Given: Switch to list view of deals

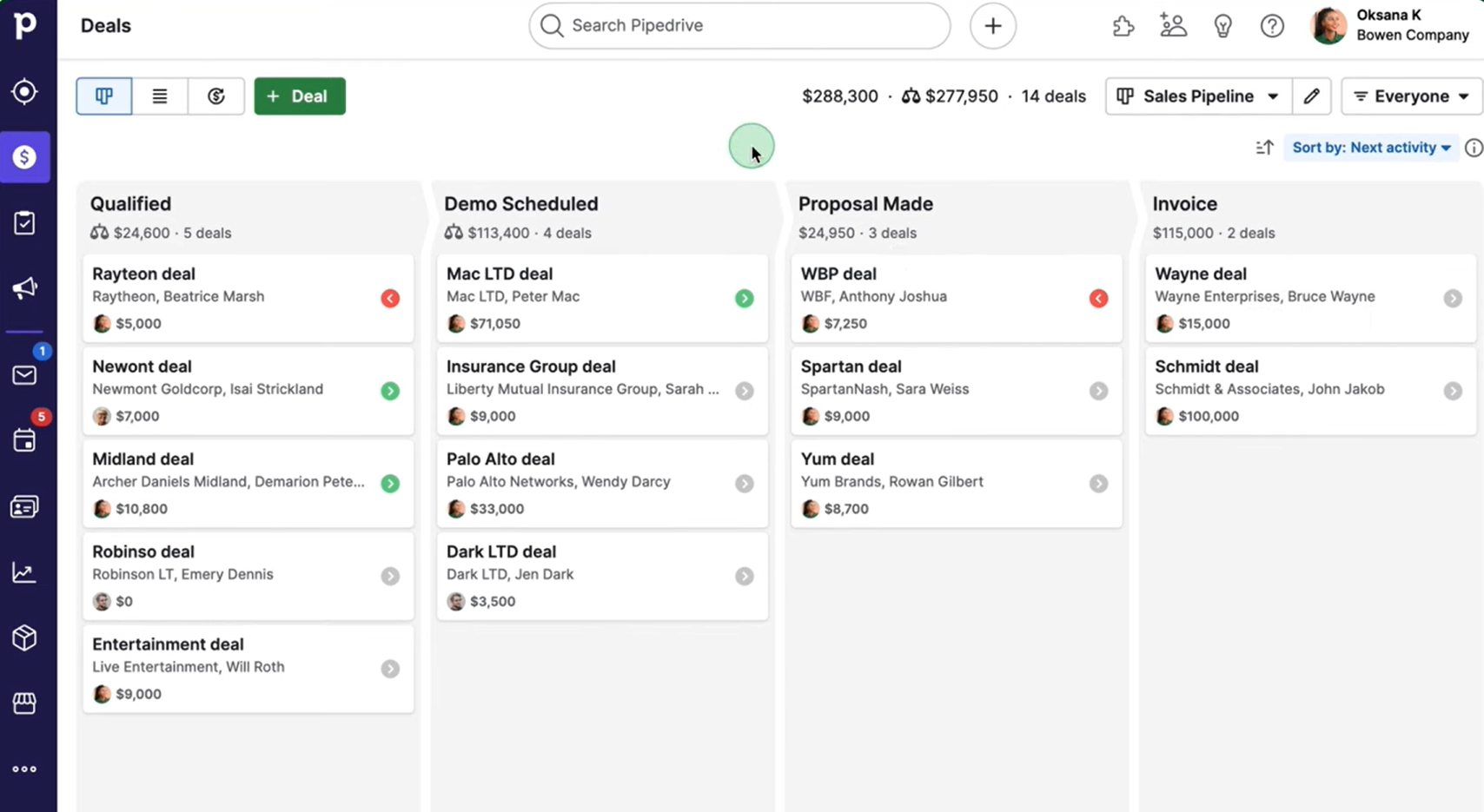Looking at the screenshot, I should click(160, 96).
